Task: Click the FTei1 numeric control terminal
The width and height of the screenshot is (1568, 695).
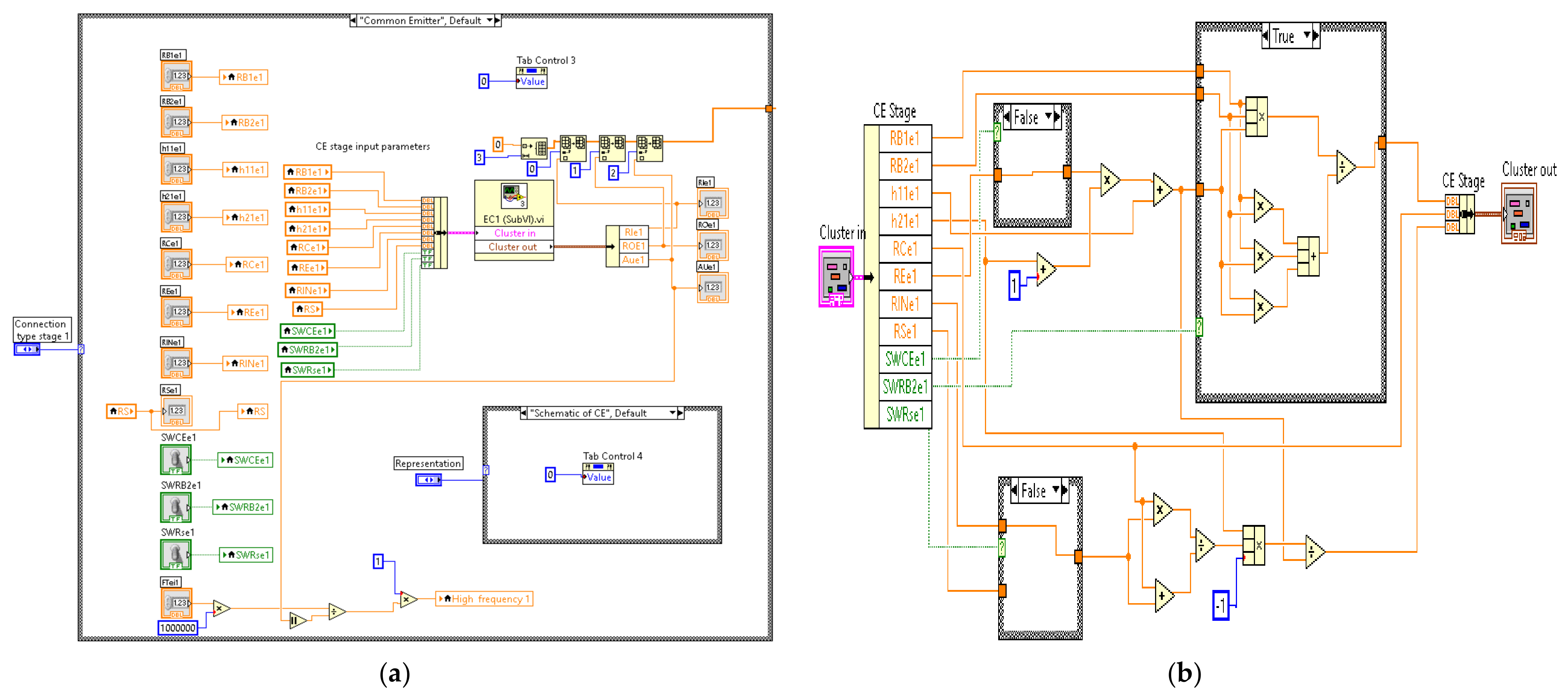Action: [x=176, y=602]
